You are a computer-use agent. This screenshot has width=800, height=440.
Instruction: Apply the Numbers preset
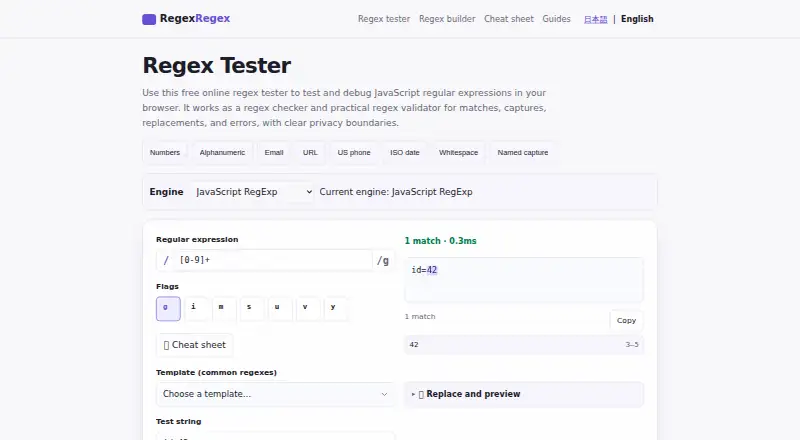click(165, 153)
